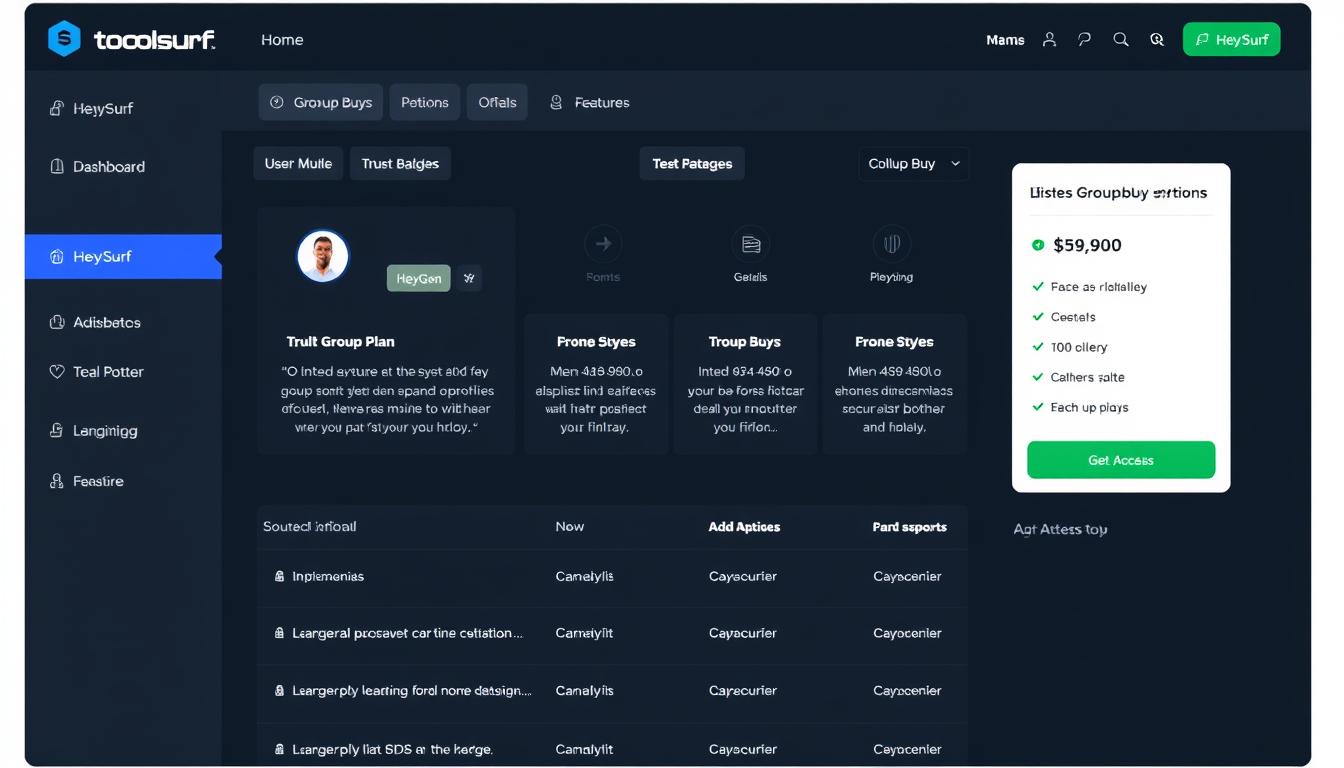
Task: Click the highlighted HeySurf sidebar icon
Action: pyautogui.click(x=57, y=257)
